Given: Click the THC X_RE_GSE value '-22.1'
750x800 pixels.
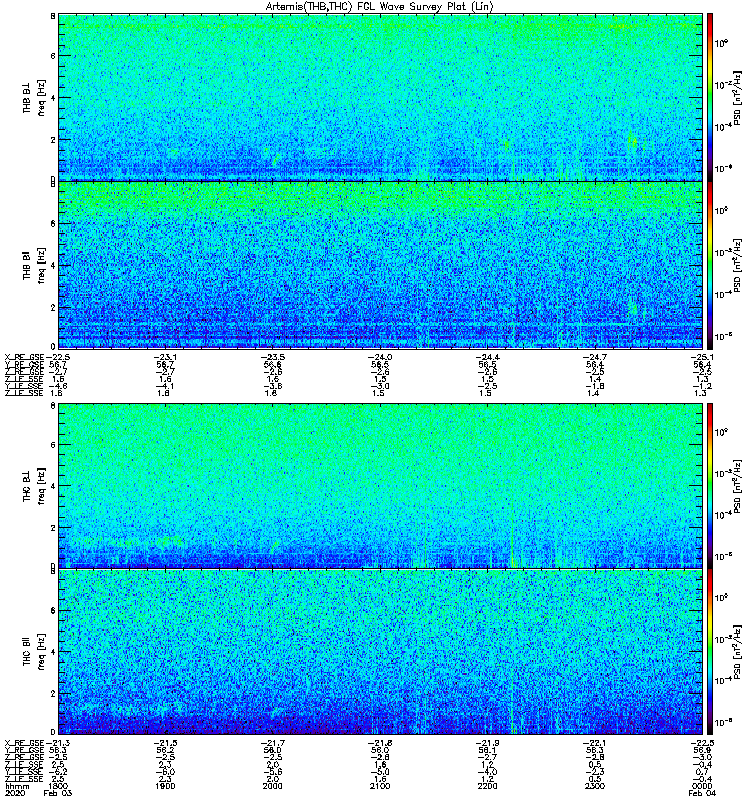Looking at the screenshot, I should tap(594, 743).
